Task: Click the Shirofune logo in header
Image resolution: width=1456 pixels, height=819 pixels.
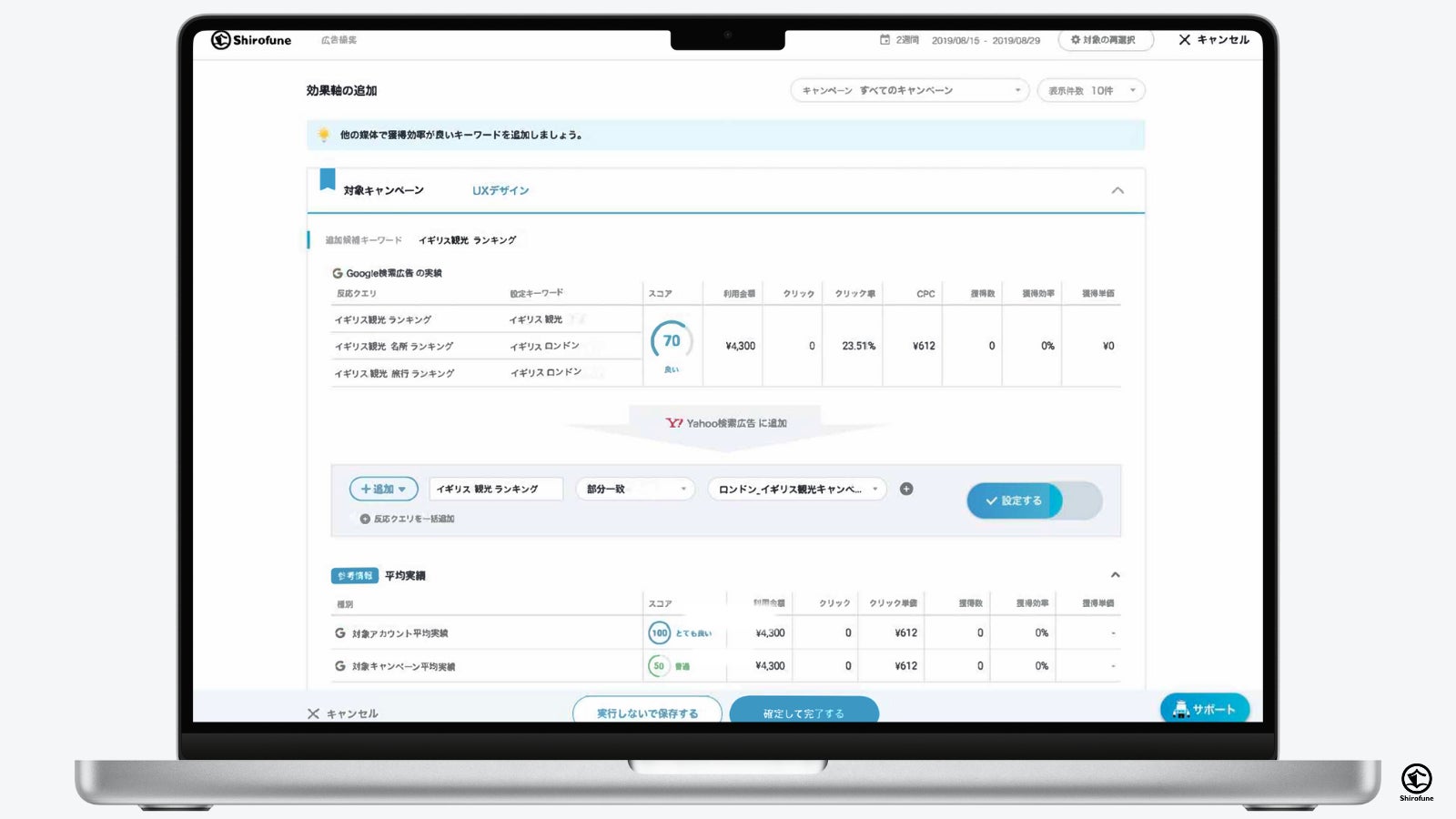Action: click(x=251, y=40)
